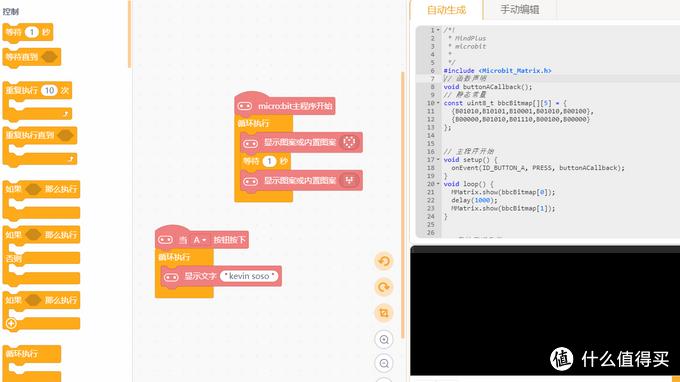
Task: Zoom out of the block workspace
Action: [x=384, y=363]
